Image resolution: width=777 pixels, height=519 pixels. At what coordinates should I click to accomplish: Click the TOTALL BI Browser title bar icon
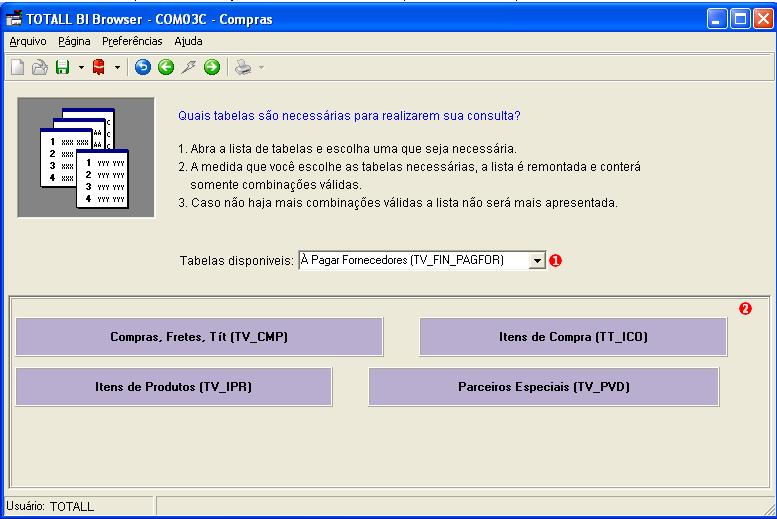point(14,19)
